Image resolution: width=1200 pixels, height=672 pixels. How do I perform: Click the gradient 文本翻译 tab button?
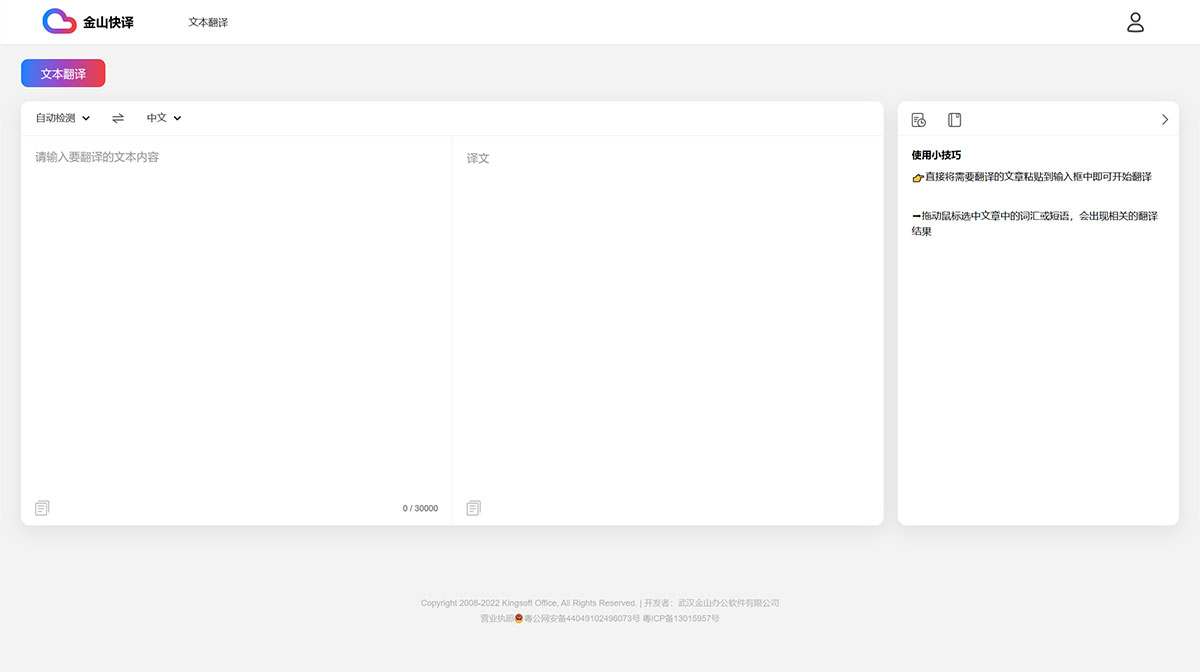pyautogui.click(x=63, y=73)
